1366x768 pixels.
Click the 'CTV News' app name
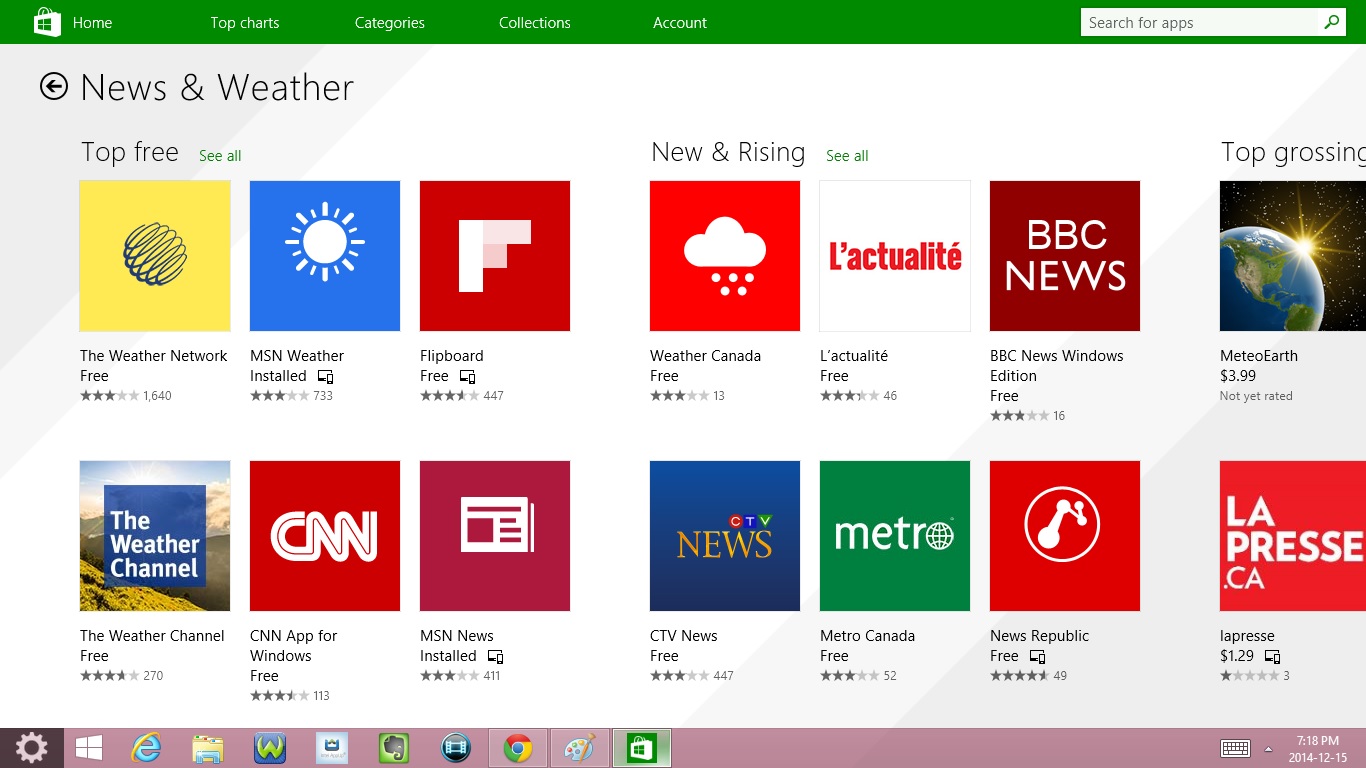click(684, 635)
